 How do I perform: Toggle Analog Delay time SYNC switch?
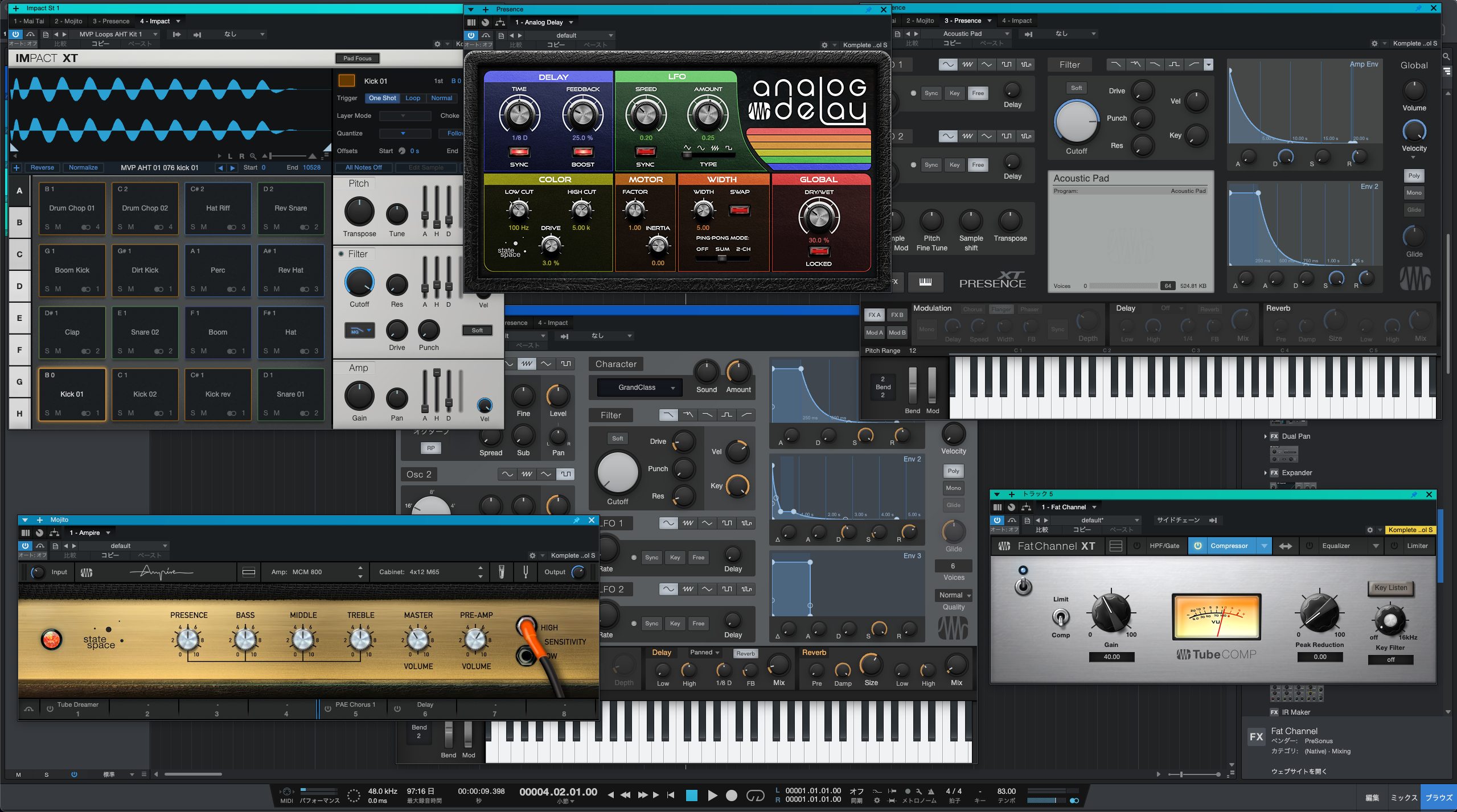519,151
